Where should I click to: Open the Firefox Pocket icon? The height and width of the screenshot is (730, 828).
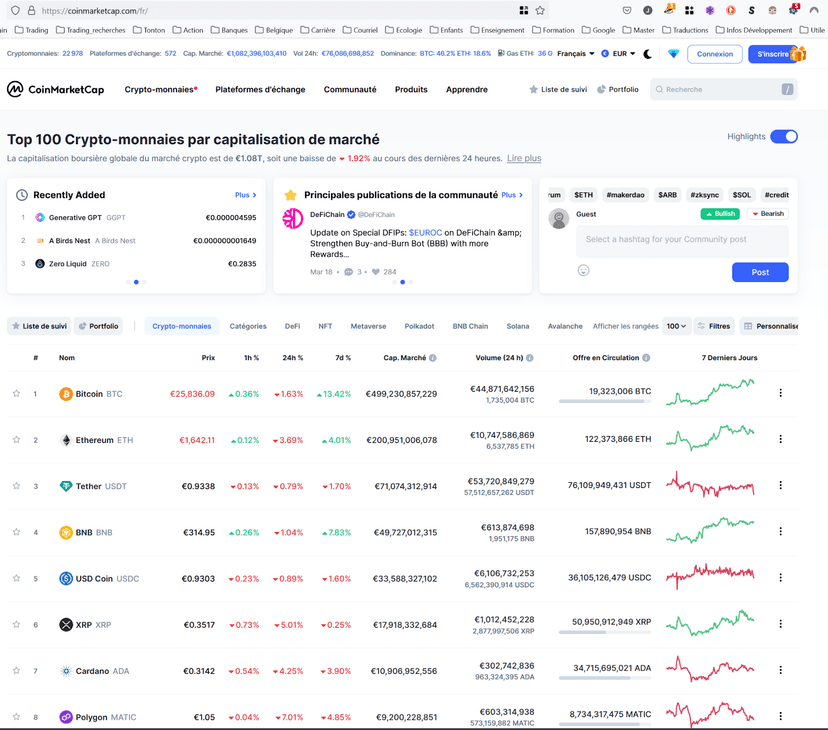(627, 11)
